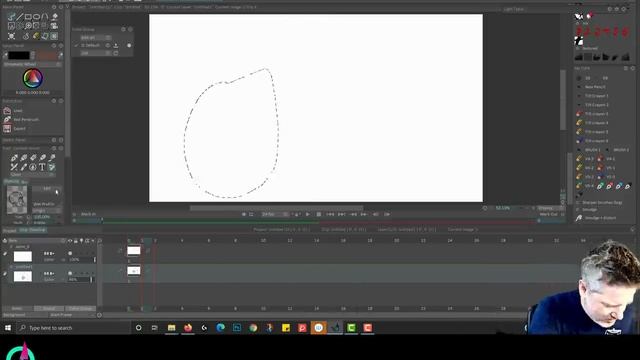Image resolution: width=640 pixels, height=360 pixels.
Task: Select the bottom layer's thumbnail
Action: [22, 277]
